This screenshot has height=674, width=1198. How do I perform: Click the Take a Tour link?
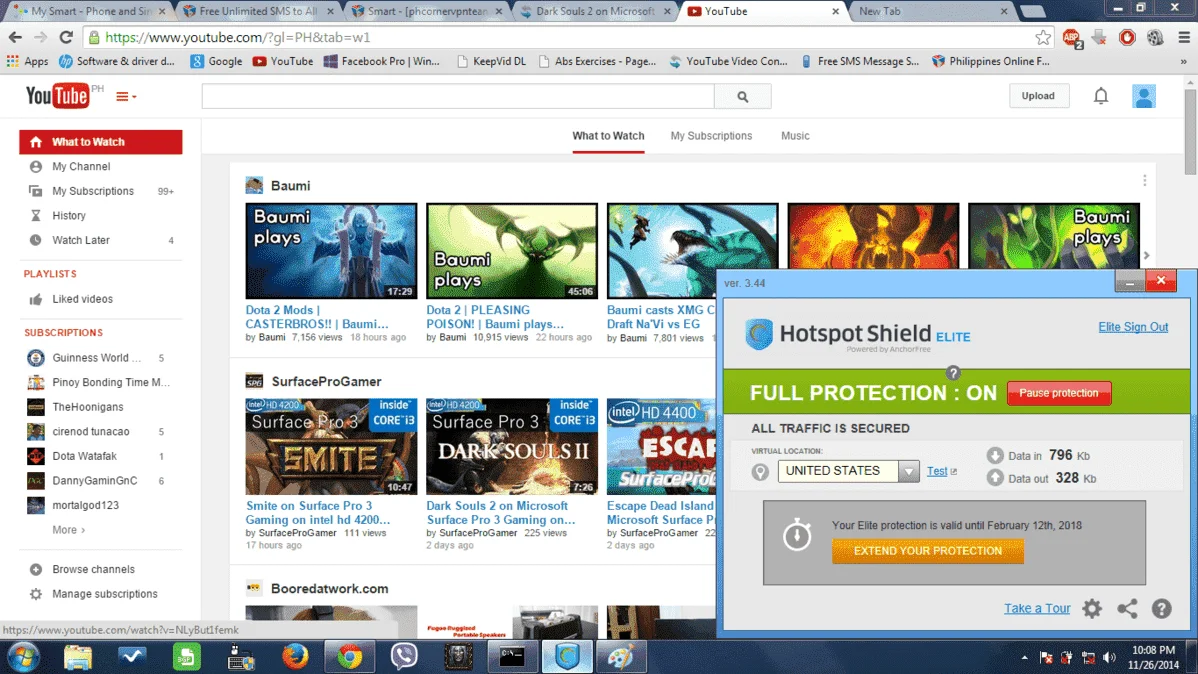click(x=1037, y=608)
